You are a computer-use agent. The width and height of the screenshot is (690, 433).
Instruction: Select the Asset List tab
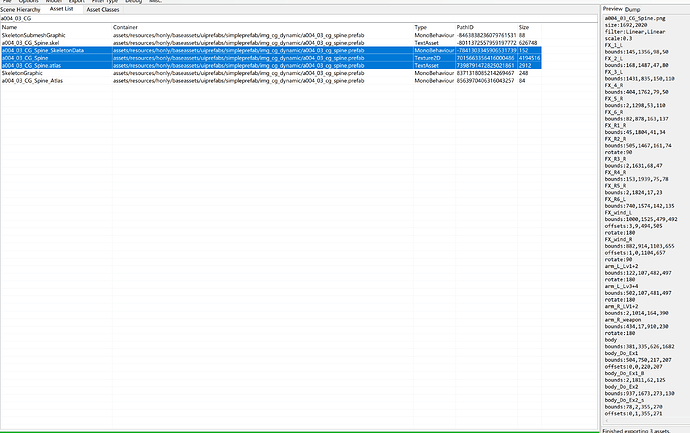coord(62,10)
